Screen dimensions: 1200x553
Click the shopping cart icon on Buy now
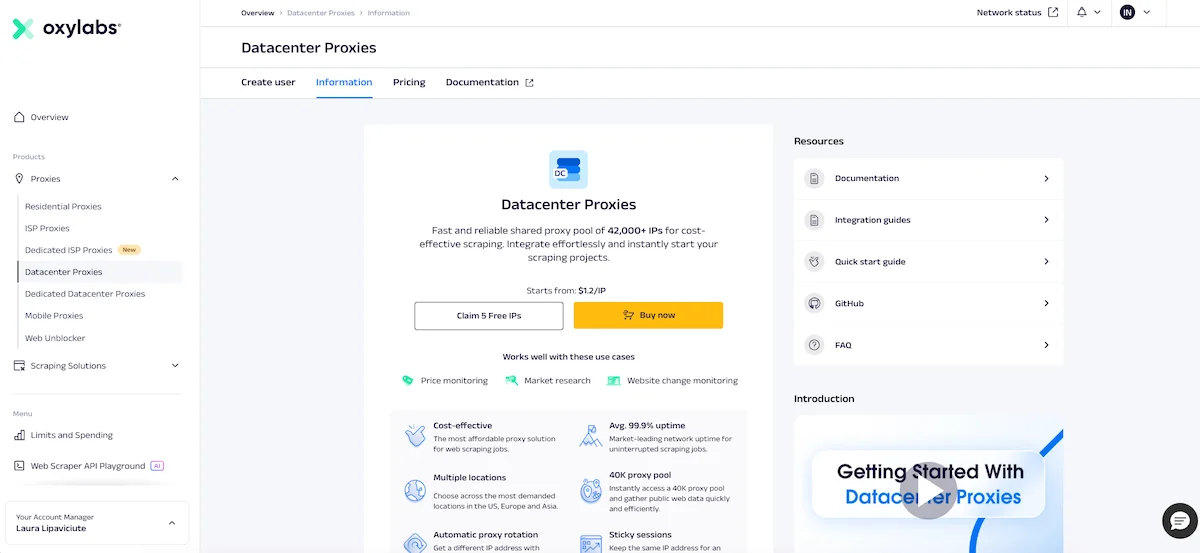pos(628,315)
